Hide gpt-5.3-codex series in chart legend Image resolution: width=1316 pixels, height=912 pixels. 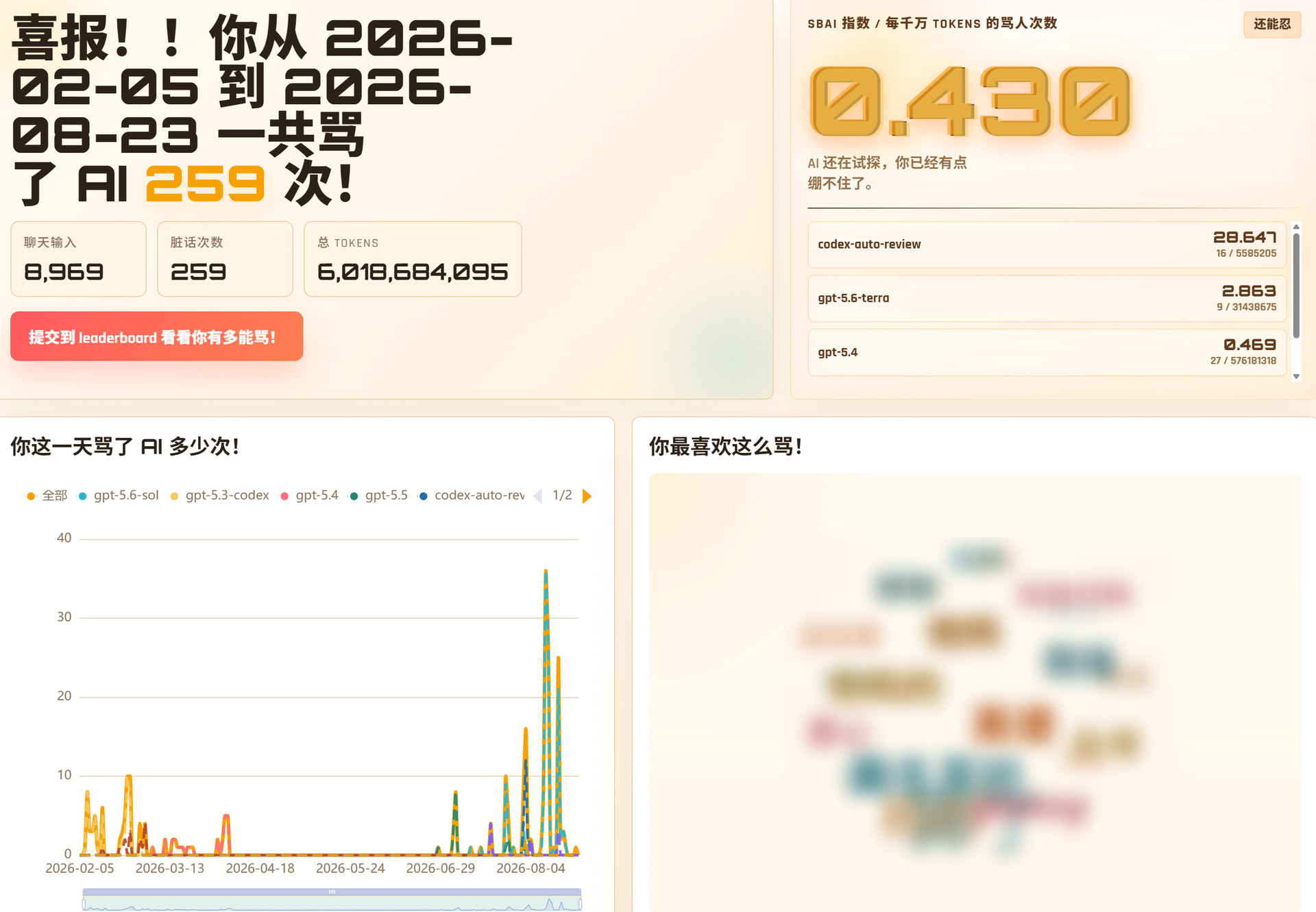tap(219, 495)
